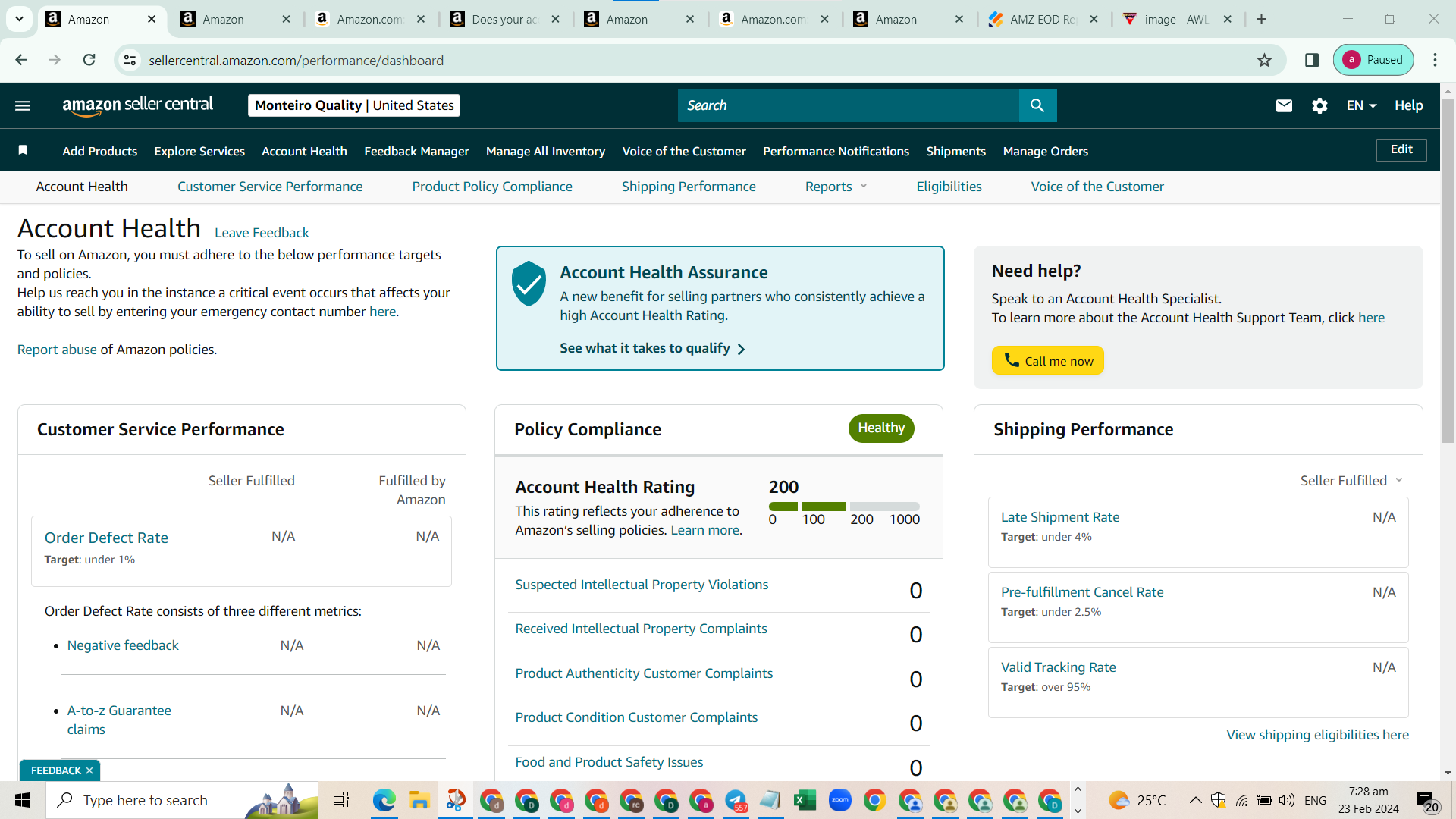Bookmark this page with the star icon

[x=1264, y=60]
